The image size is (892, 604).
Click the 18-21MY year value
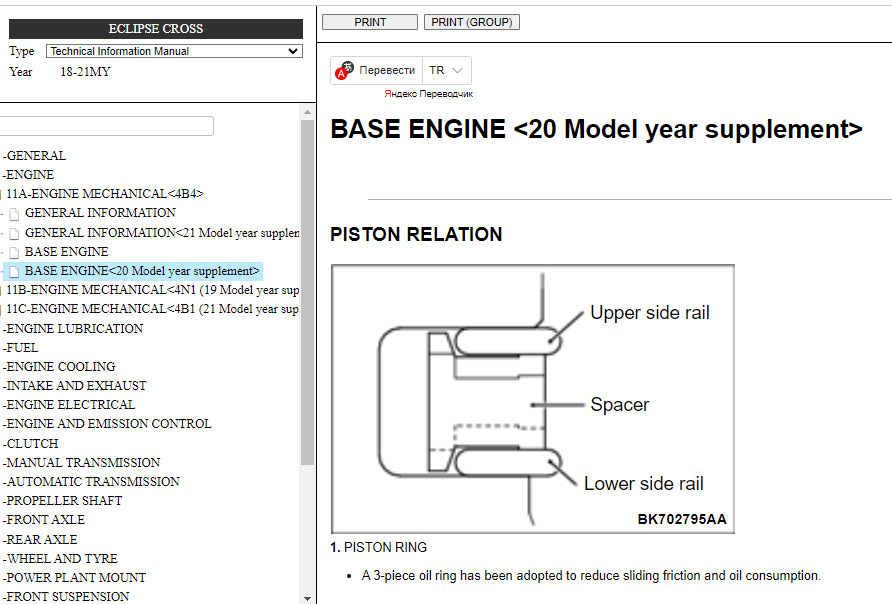point(85,72)
